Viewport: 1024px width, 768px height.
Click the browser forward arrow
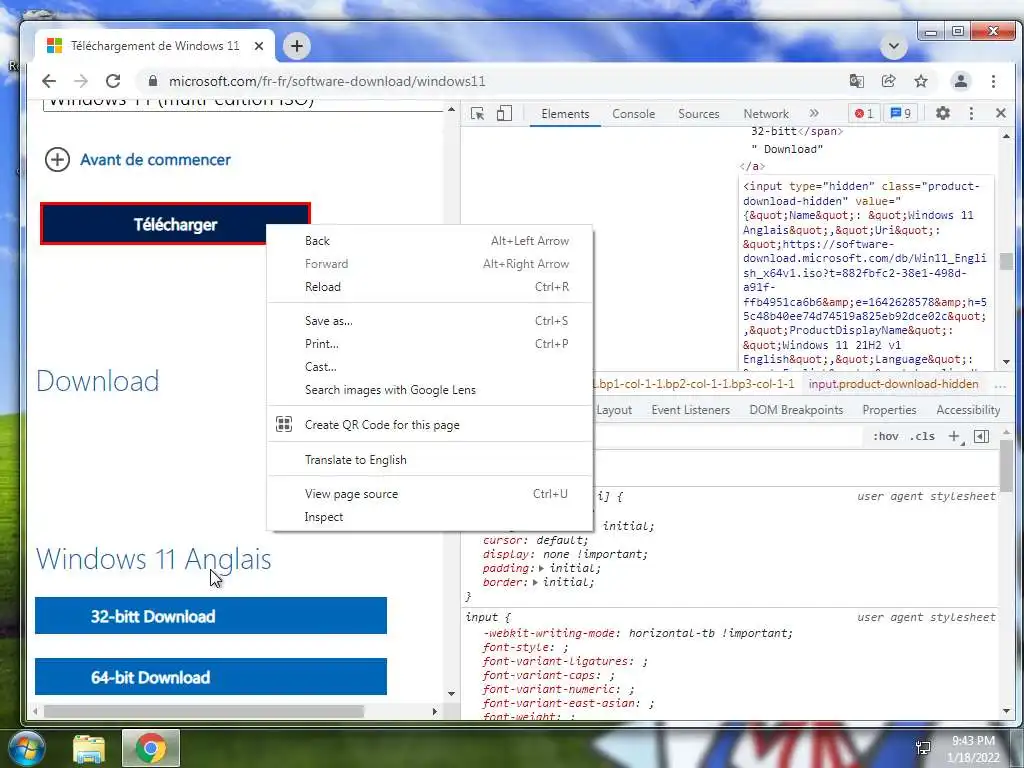click(81, 81)
